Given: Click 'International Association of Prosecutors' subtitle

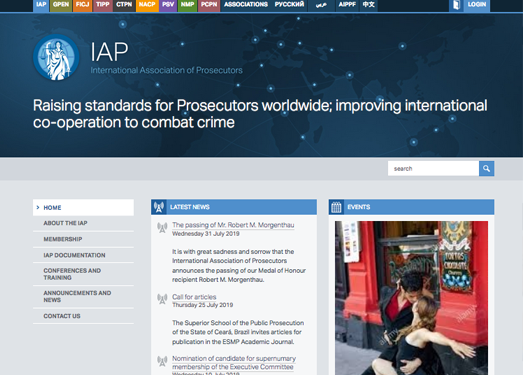Looking at the screenshot, I should point(166,70).
